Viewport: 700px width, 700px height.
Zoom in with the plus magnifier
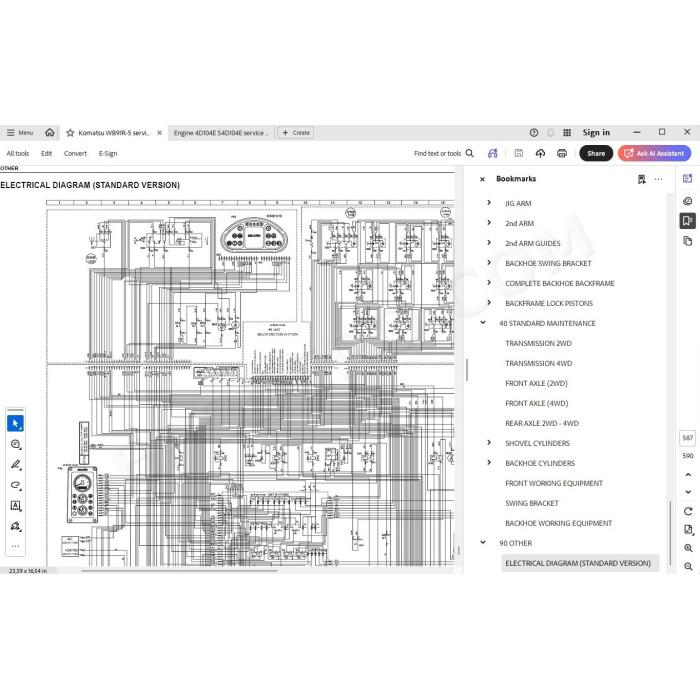[x=688, y=548]
